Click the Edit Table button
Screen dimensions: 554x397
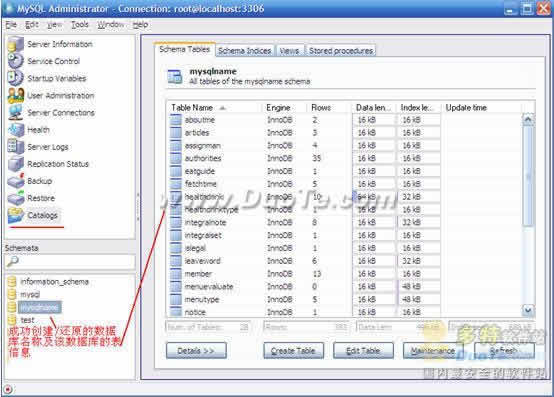(363, 351)
